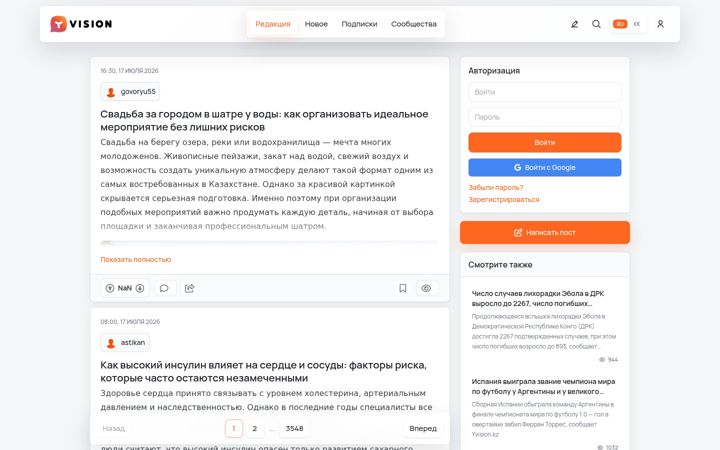
Task: Open comments on the wedding post
Action: [x=164, y=288]
